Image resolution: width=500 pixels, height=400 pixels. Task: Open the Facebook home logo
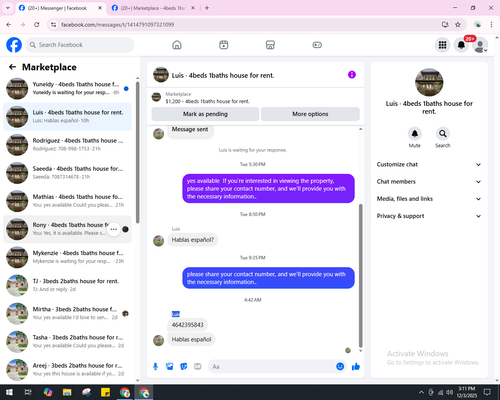(14, 45)
